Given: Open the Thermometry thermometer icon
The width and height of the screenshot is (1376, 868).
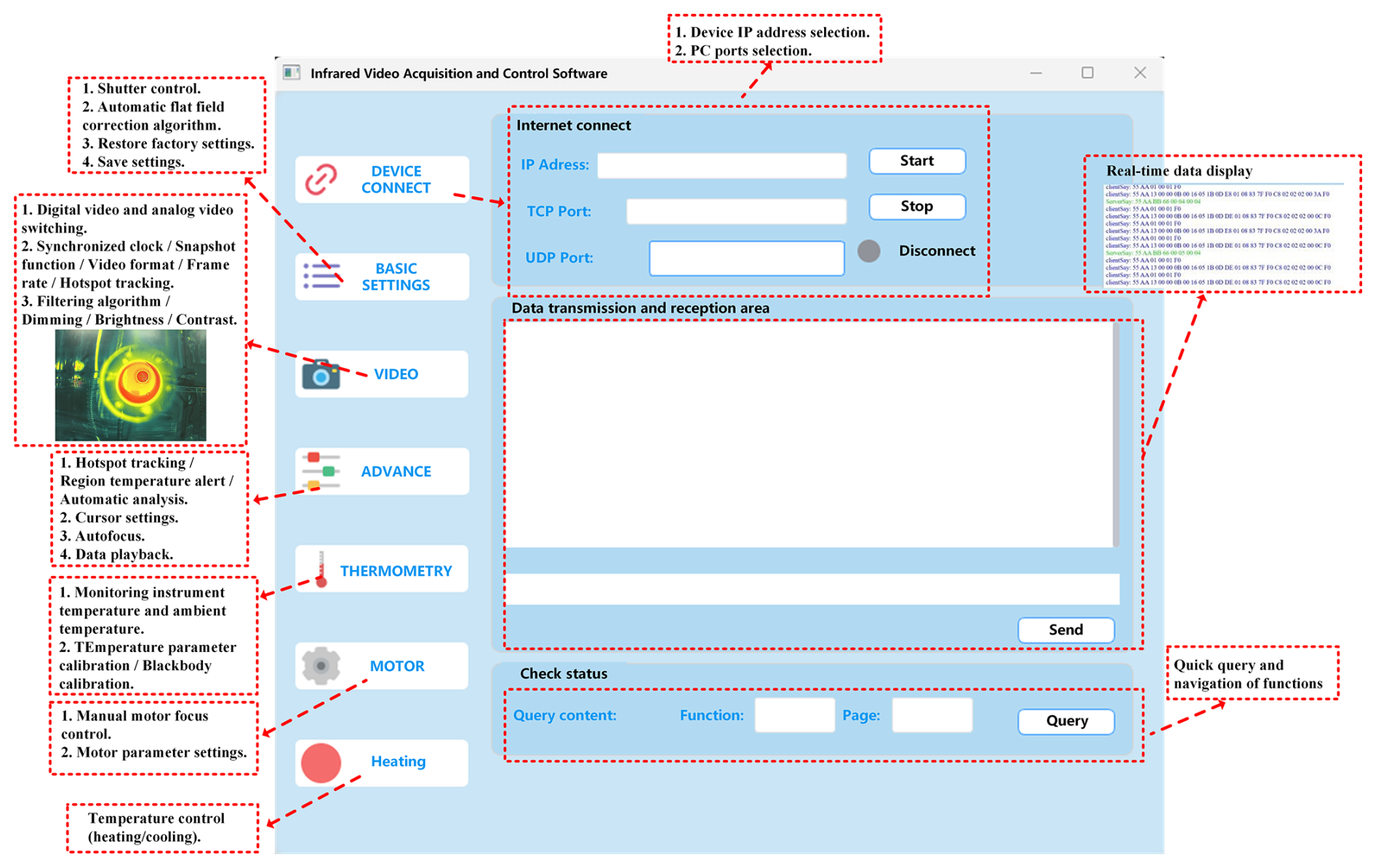Looking at the screenshot, I should (x=321, y=569).
